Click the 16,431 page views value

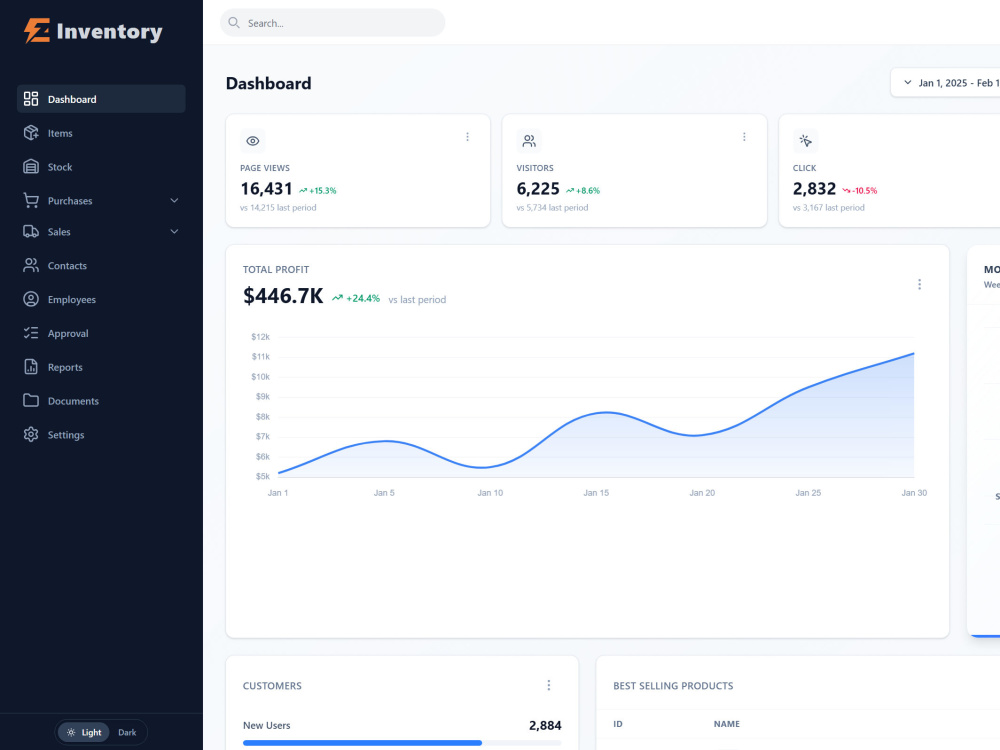click(x=266, y=189)
